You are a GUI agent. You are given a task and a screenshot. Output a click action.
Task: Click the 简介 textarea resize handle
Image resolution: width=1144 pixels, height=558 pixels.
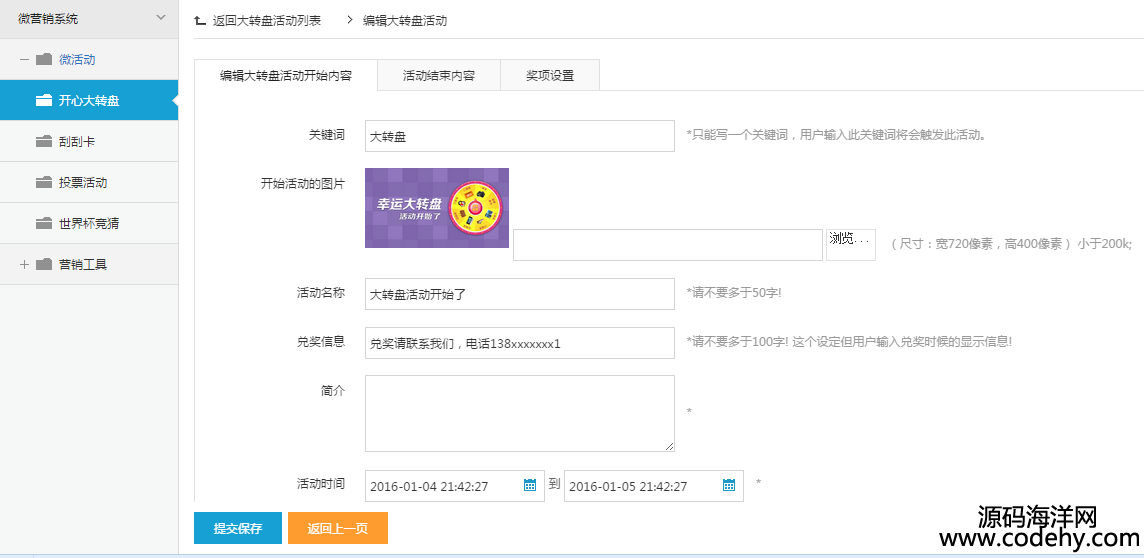tap(669, 446)
